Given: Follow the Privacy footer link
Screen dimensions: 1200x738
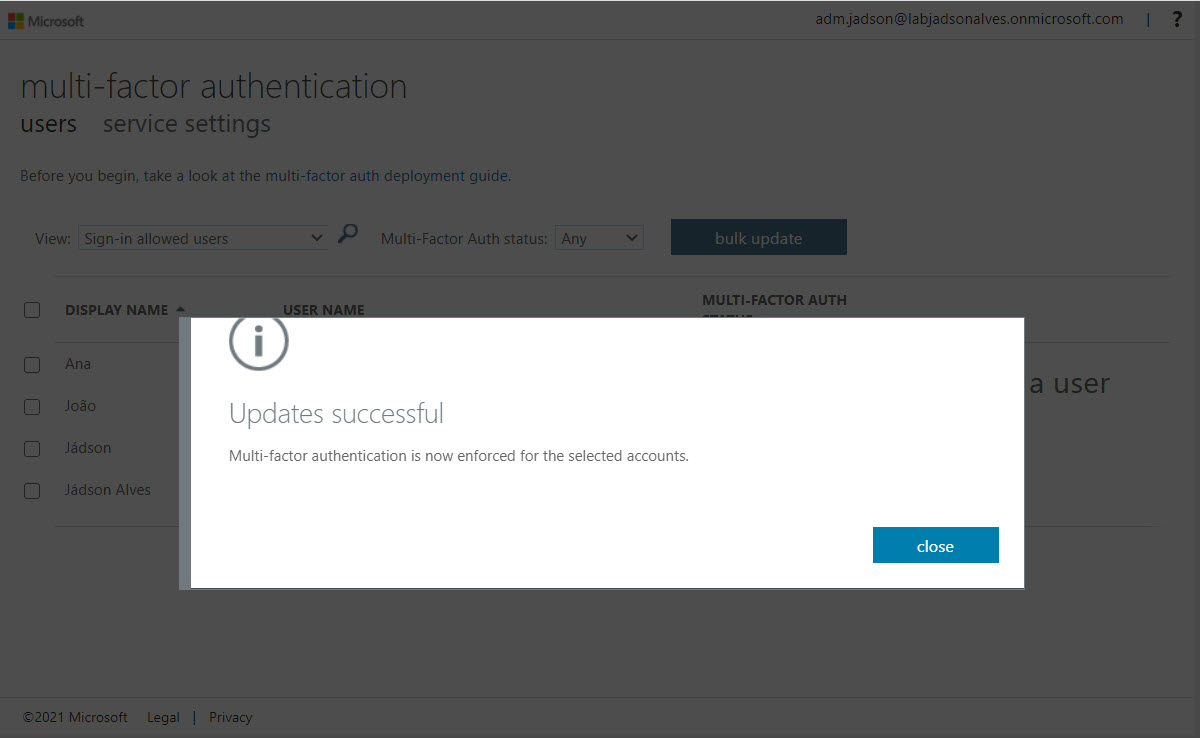Looking at the screenshot, I should pyautogui.click(x=230, y=717).
